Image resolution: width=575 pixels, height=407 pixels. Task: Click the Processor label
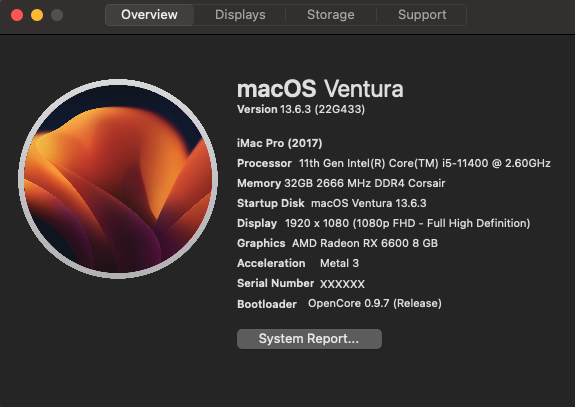264,163
